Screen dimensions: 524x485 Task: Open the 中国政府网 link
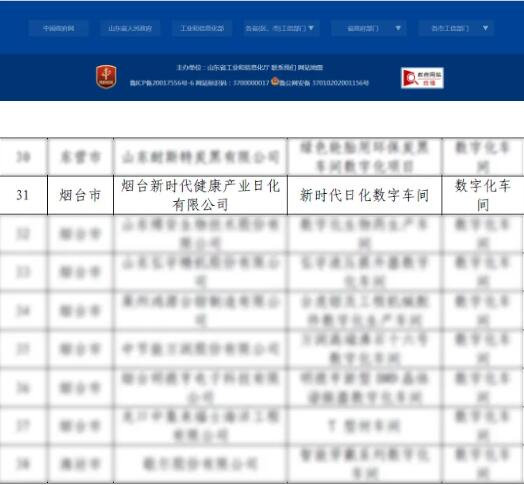click(59, 28)
